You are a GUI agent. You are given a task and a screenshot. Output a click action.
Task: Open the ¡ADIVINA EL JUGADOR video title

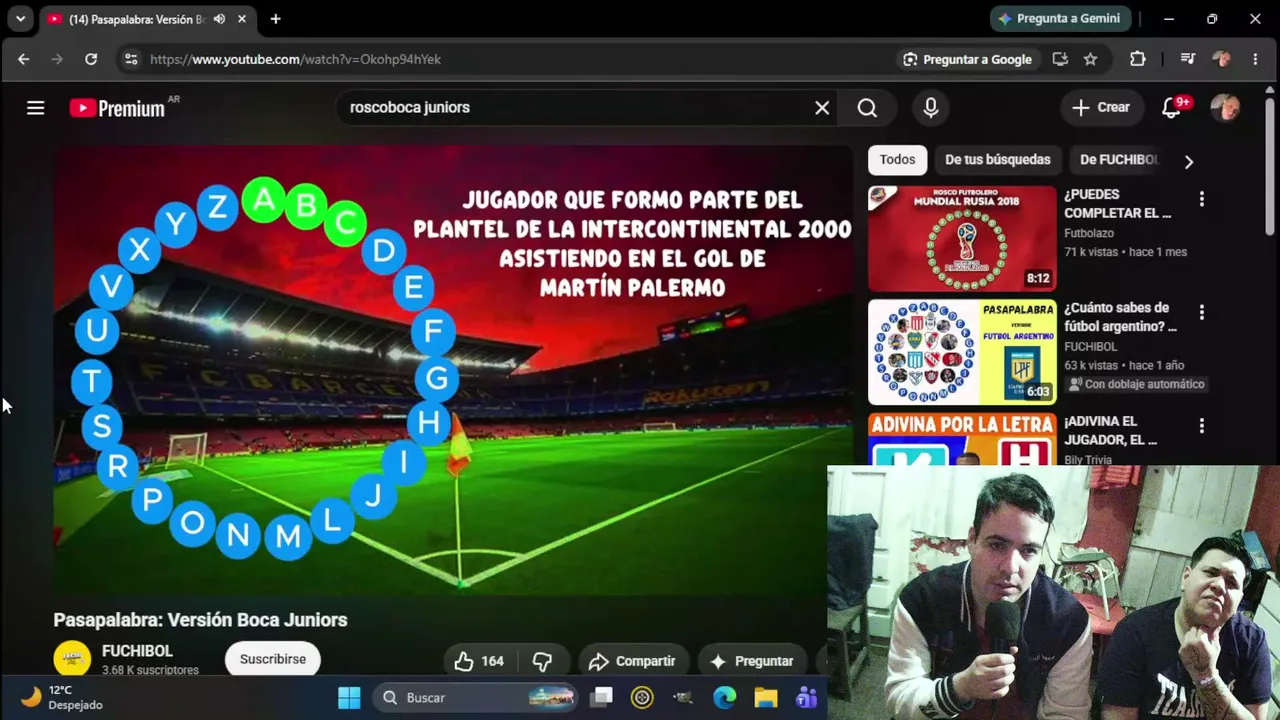1110,431
